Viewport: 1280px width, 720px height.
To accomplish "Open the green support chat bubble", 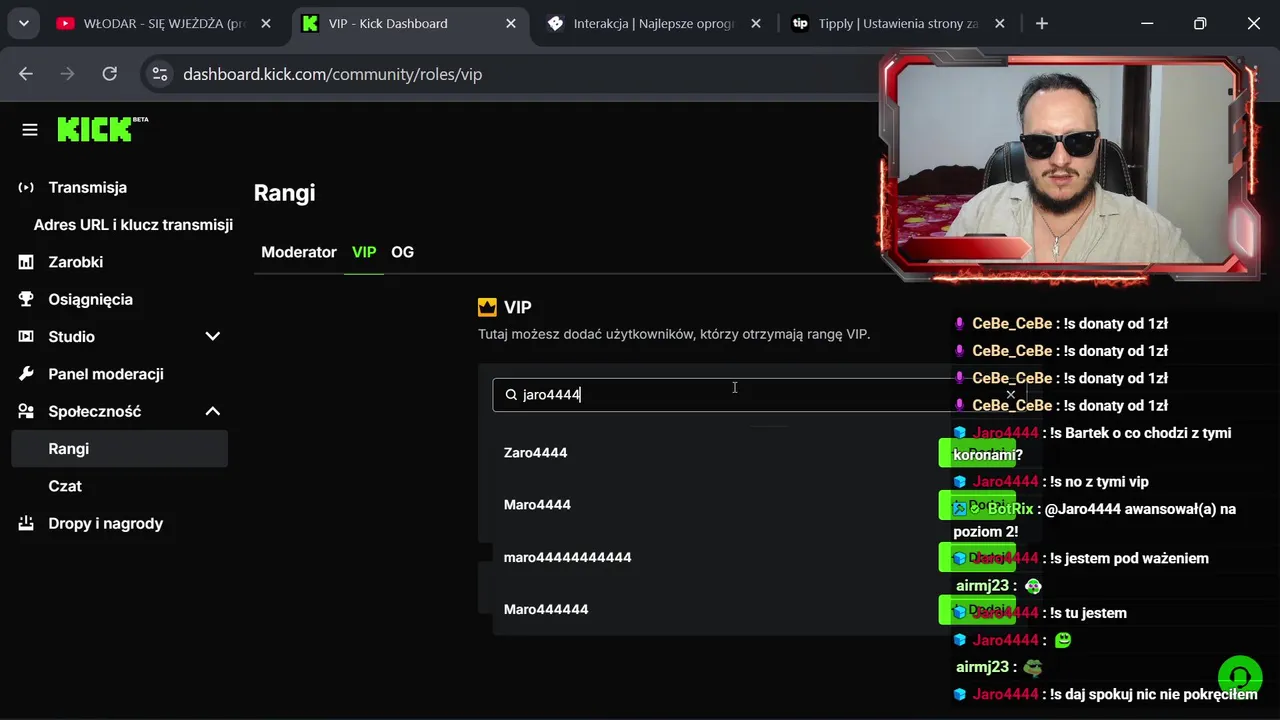I will [x=1240, y=677].
